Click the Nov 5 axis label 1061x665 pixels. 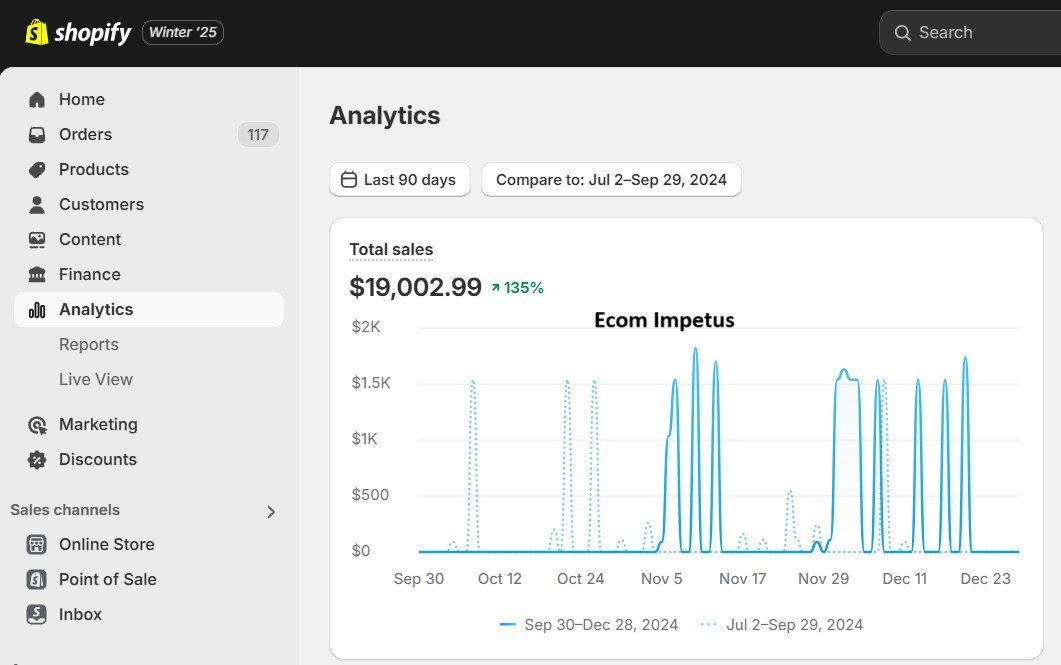[662, 579]
